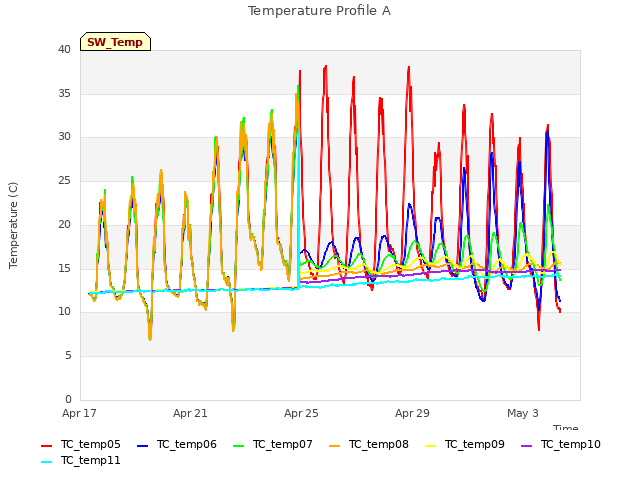Image resolution: width=640 pixels, height=480 pixels.
Task: Click the TC_temp05 legend entry
Action: point(81,444)
